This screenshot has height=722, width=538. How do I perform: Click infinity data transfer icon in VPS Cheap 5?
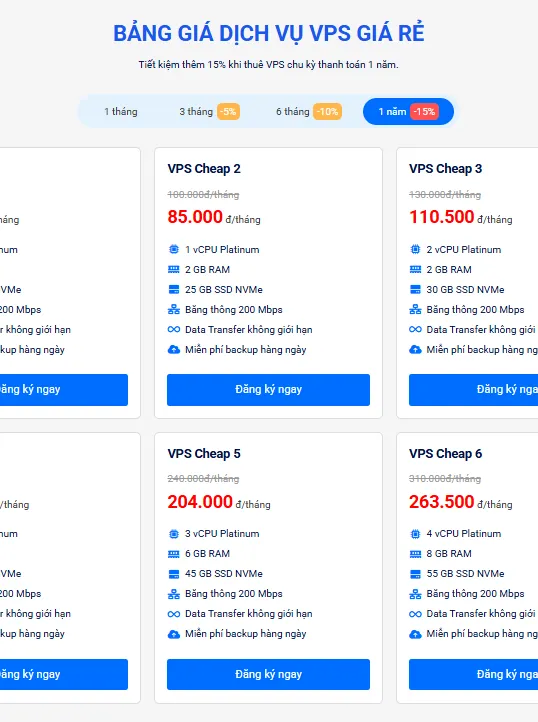point(174,614)
